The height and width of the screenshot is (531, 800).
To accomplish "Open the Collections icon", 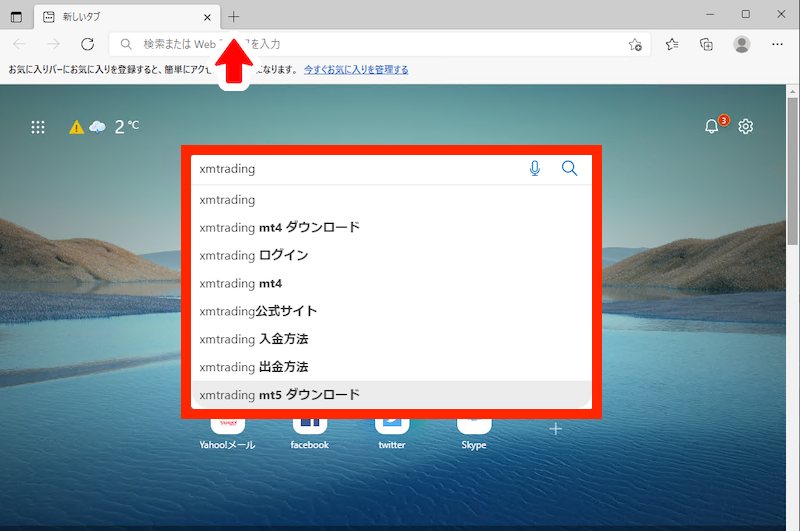I will (x=706, y=44).
